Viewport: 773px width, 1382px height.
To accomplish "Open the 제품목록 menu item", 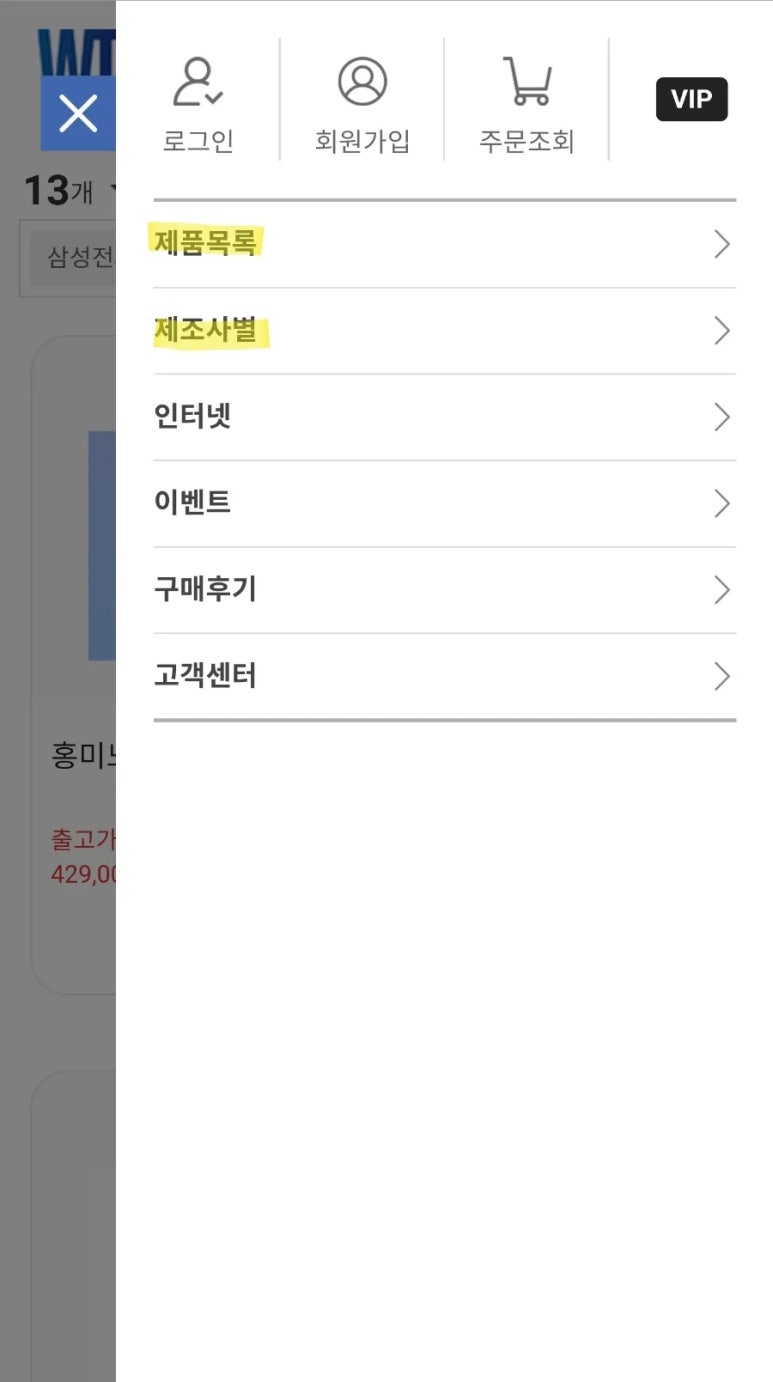I will pyautogui.click(x=206, y=242).
